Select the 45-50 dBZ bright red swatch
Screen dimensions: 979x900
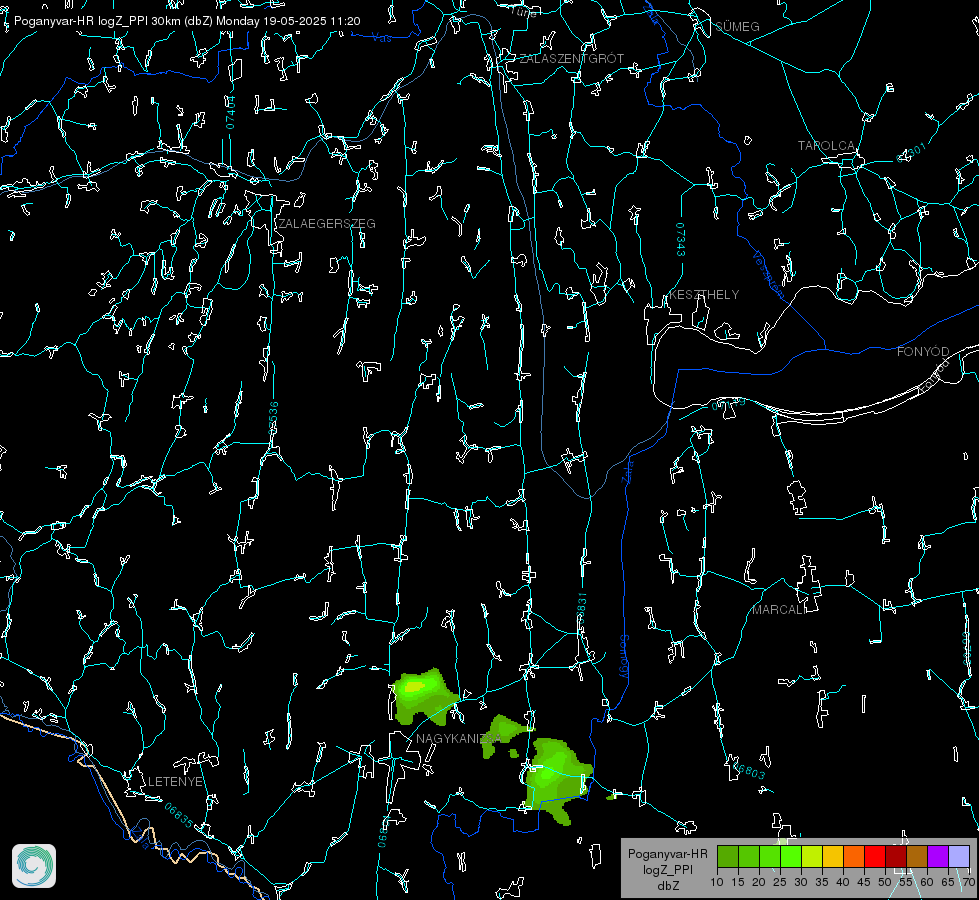(x=875, y=856)
